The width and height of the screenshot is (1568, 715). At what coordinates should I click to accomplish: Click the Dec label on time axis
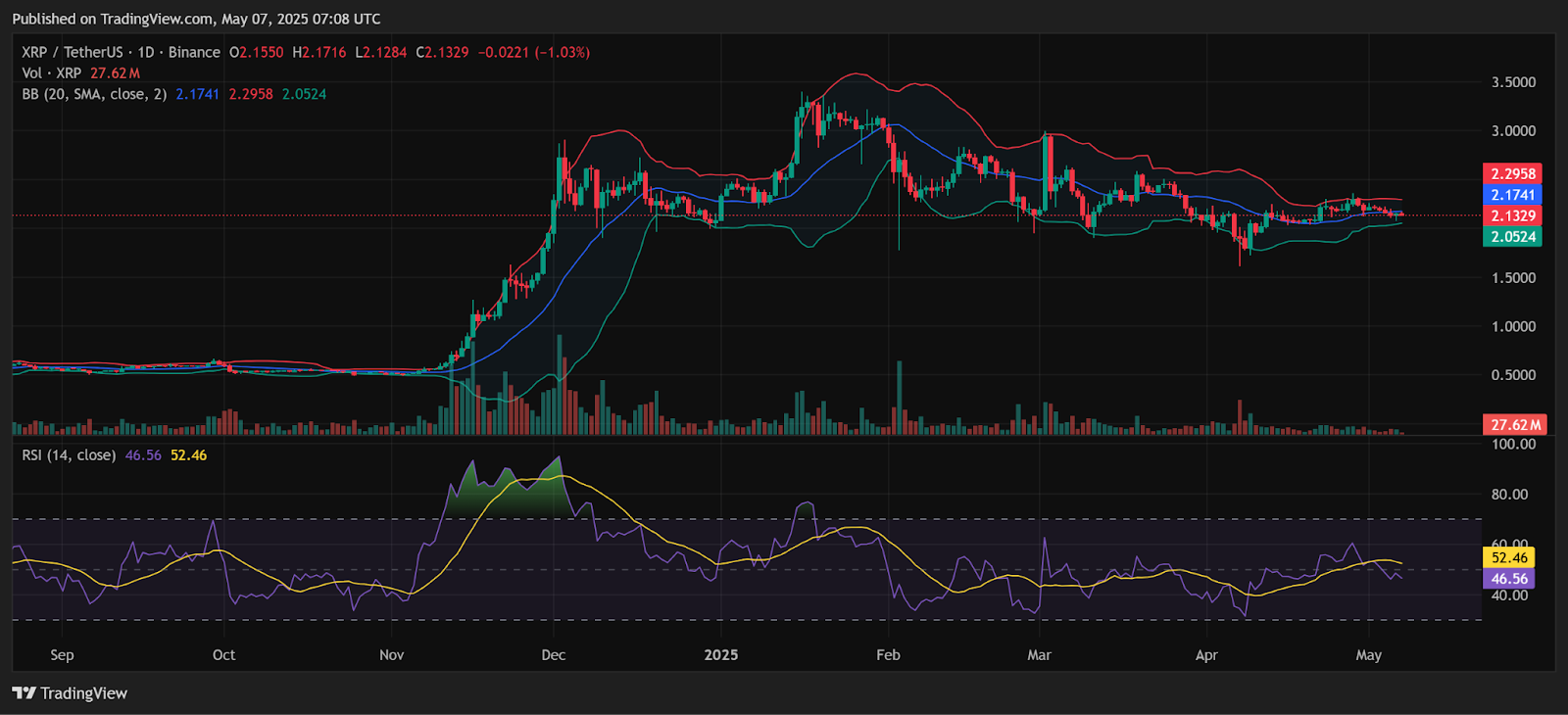coord(554,654)
